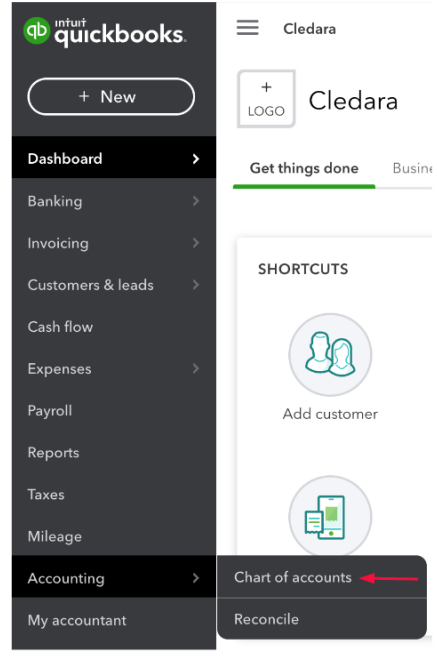Switch to the Business overview tab
The image size is (437, 661).
point(412,168)
